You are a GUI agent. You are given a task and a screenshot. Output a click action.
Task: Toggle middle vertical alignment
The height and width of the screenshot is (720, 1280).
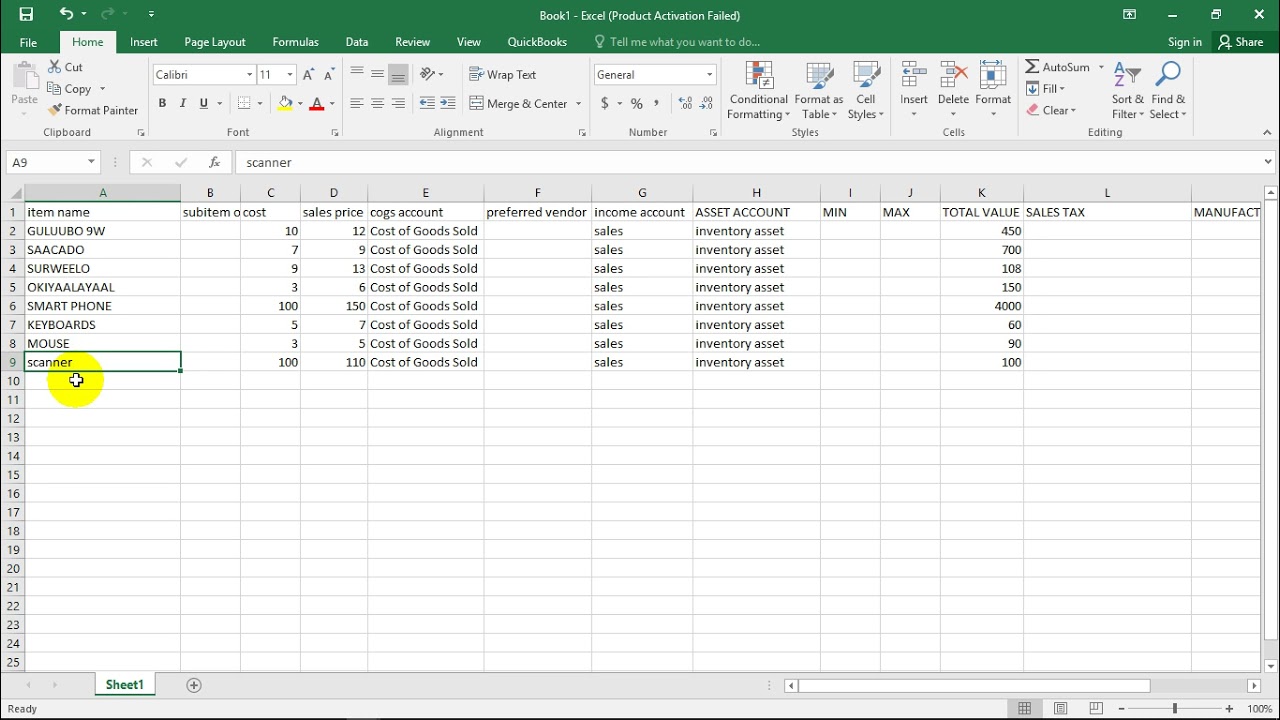[x=377, y=75]
